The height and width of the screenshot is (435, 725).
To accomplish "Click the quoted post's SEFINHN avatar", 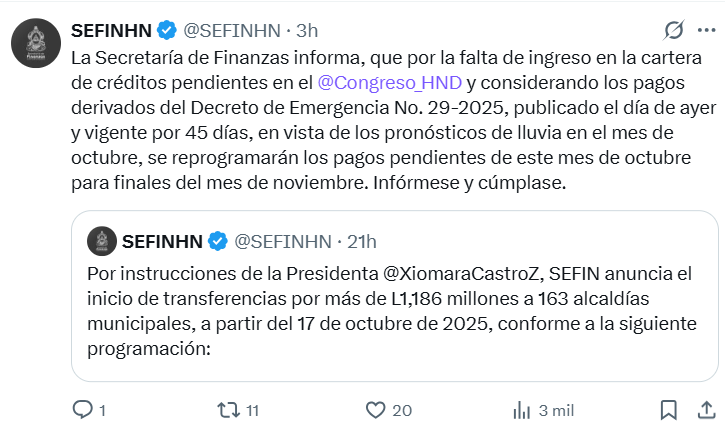I will pyautogui.click(x=101, y=241).
